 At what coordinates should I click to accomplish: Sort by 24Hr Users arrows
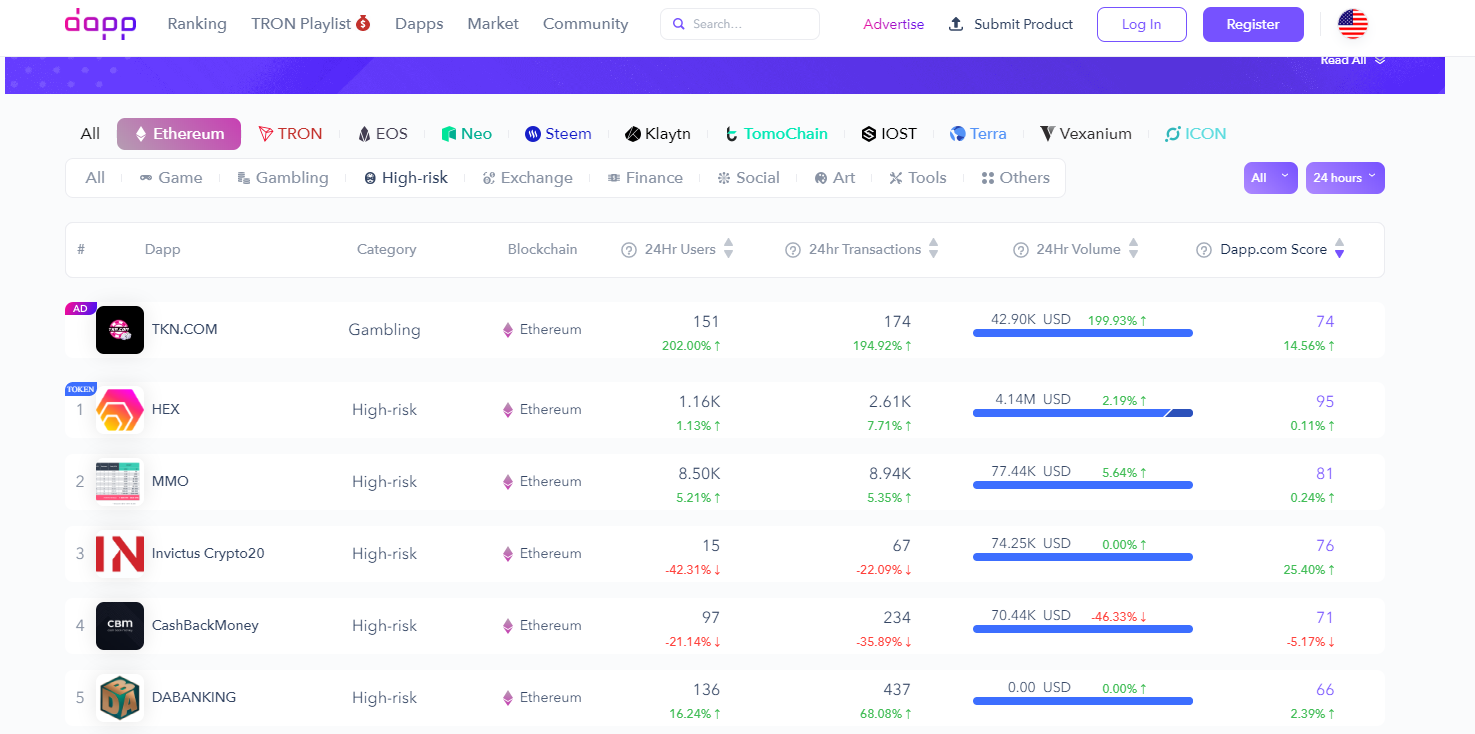[729, 249]
